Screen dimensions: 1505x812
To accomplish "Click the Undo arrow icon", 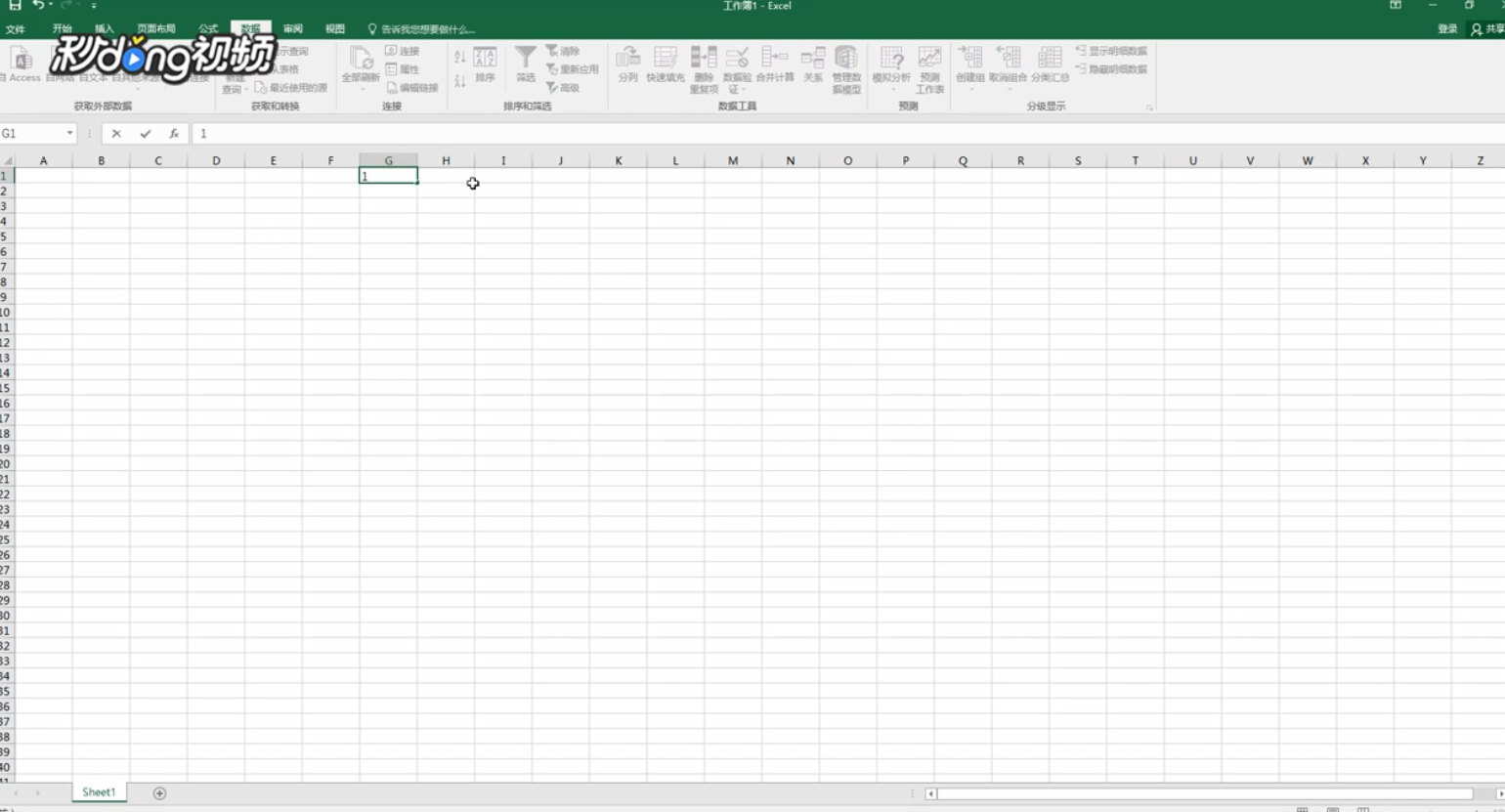I will (x=38, y=6).
